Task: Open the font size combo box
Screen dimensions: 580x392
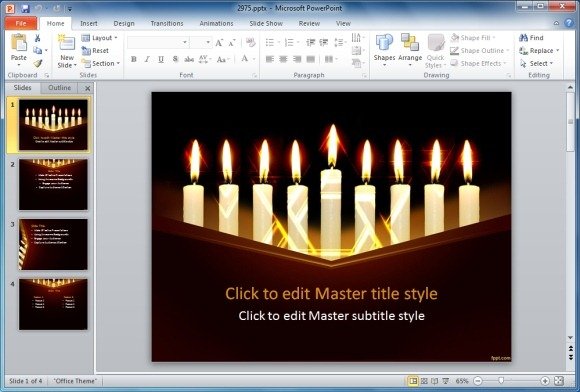Action: [201, 43]
